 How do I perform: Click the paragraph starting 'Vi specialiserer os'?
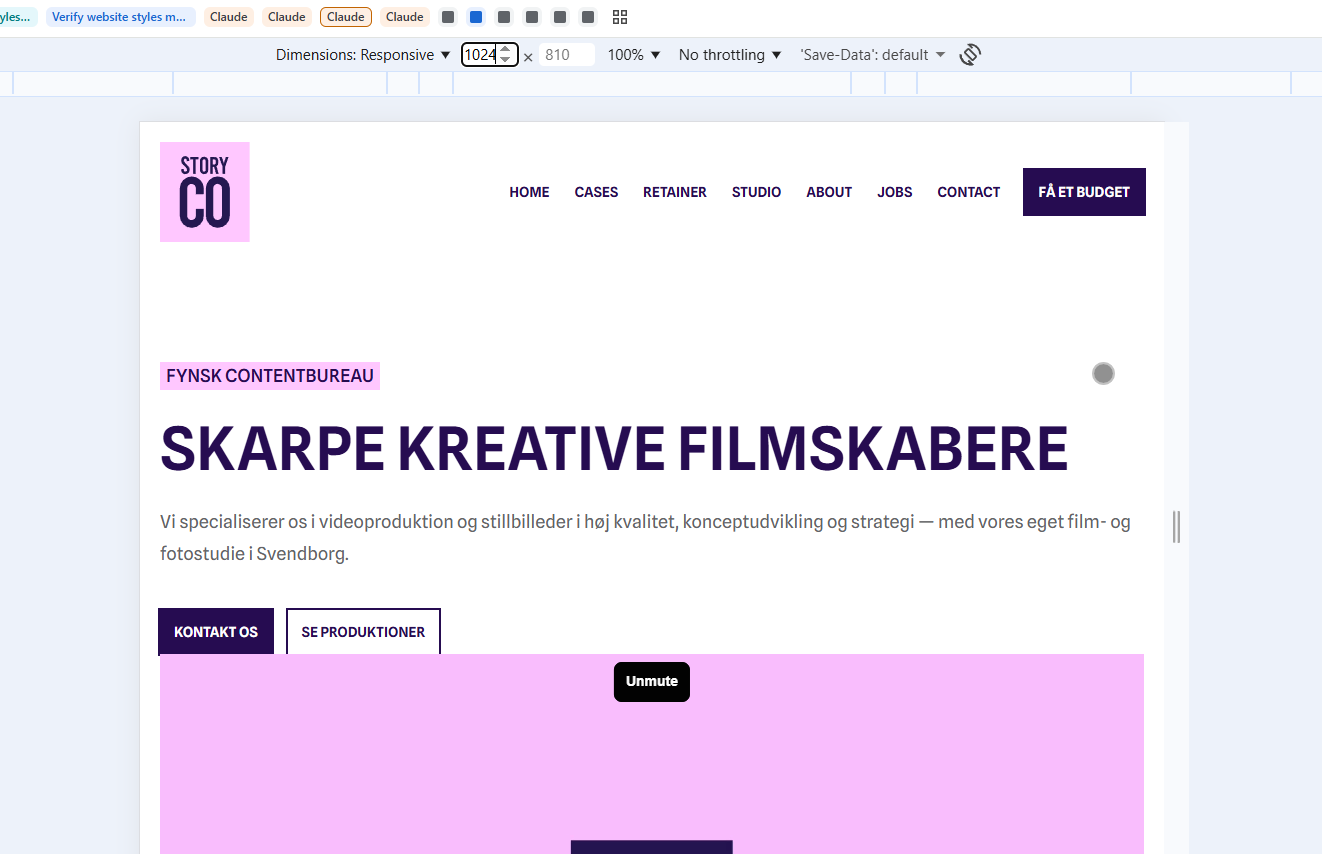click(645, 538)
